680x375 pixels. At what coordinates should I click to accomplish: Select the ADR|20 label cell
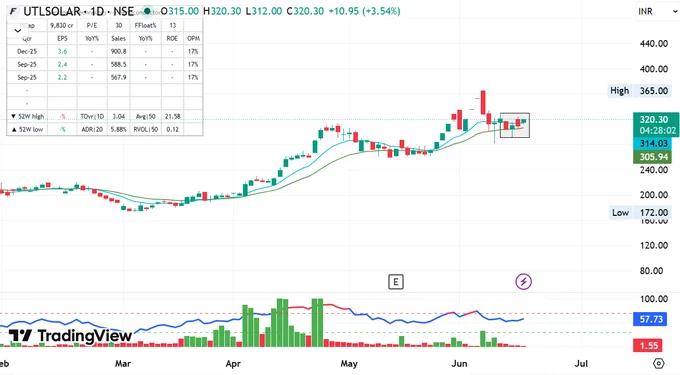pos(92,130)
